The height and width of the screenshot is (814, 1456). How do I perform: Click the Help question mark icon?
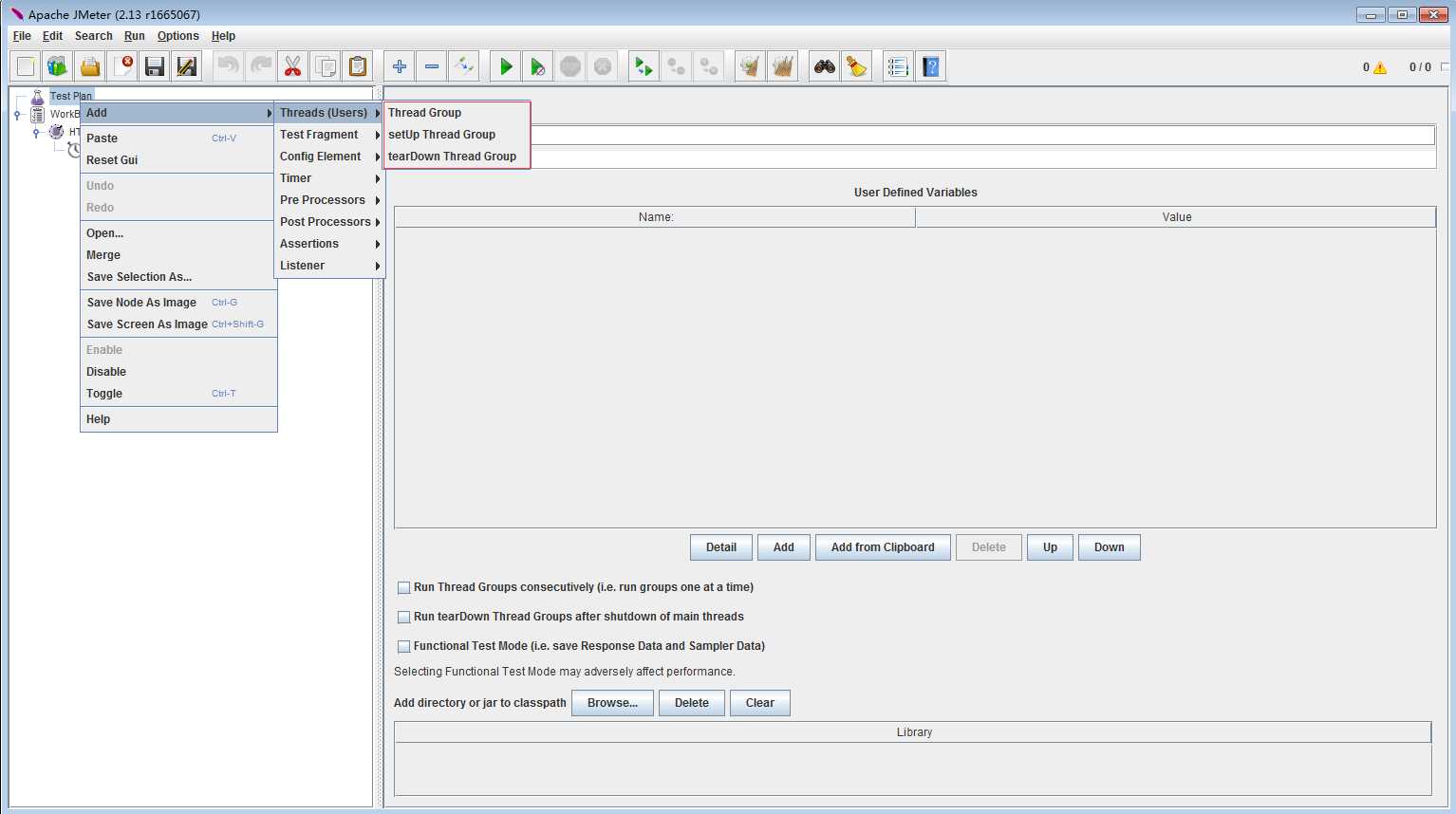point(931,66)
